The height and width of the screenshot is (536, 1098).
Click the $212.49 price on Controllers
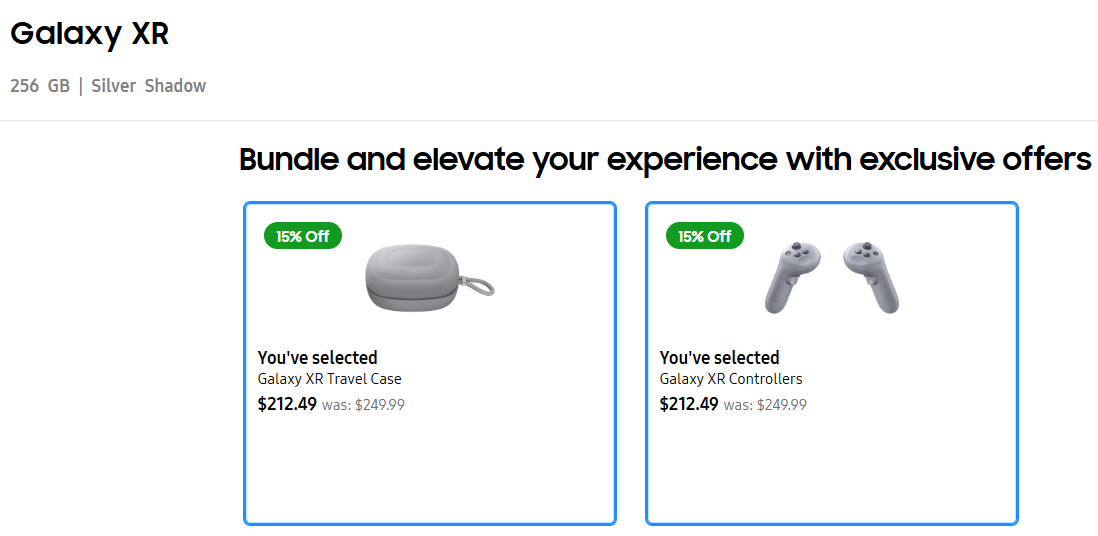click(689, 404)
